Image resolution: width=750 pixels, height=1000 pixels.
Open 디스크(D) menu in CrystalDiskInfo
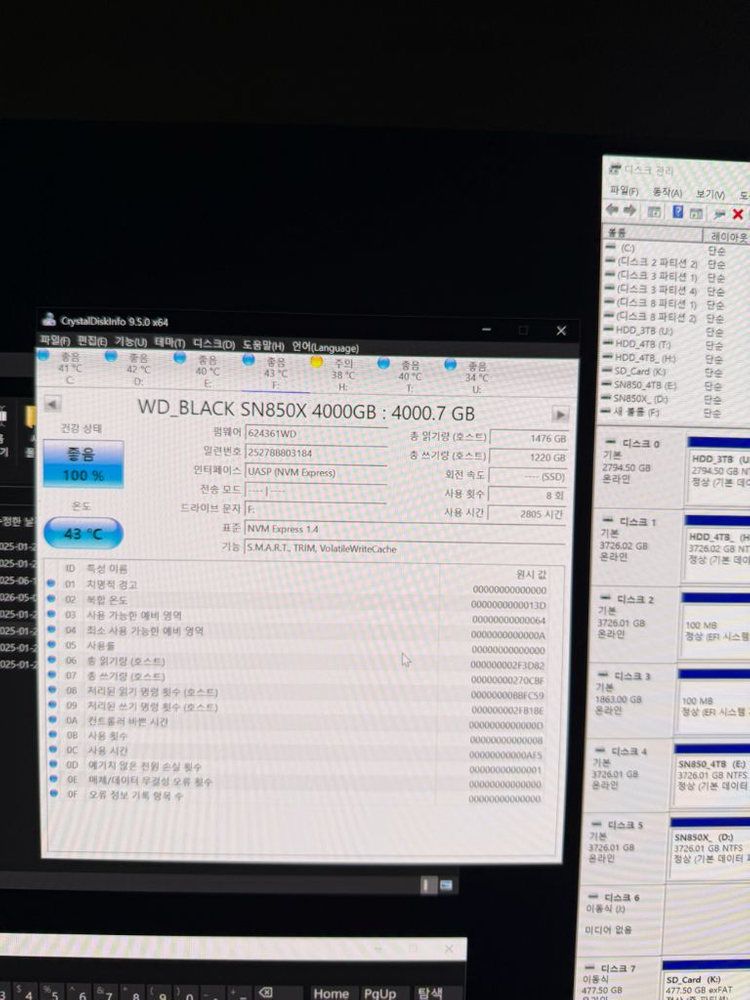[x=214, y=344]
